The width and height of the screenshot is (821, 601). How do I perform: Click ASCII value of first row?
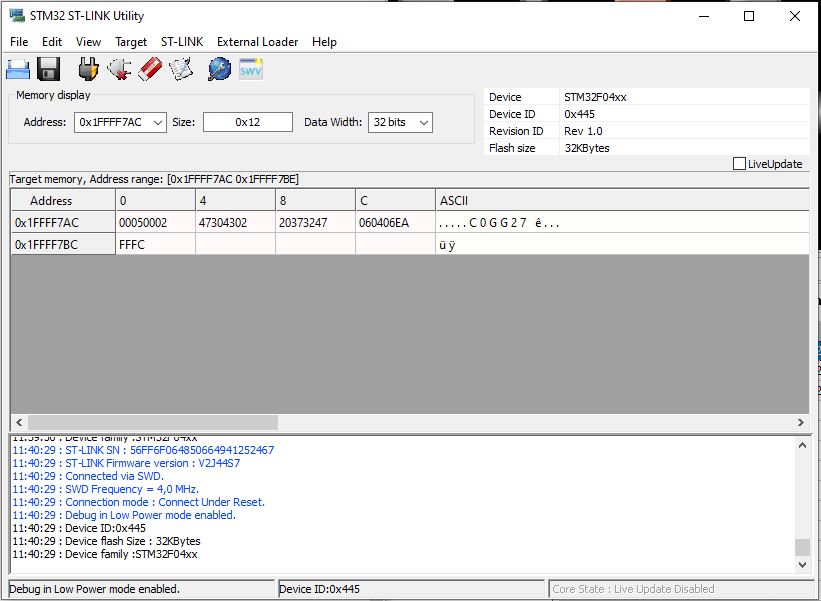pos(499,223)
